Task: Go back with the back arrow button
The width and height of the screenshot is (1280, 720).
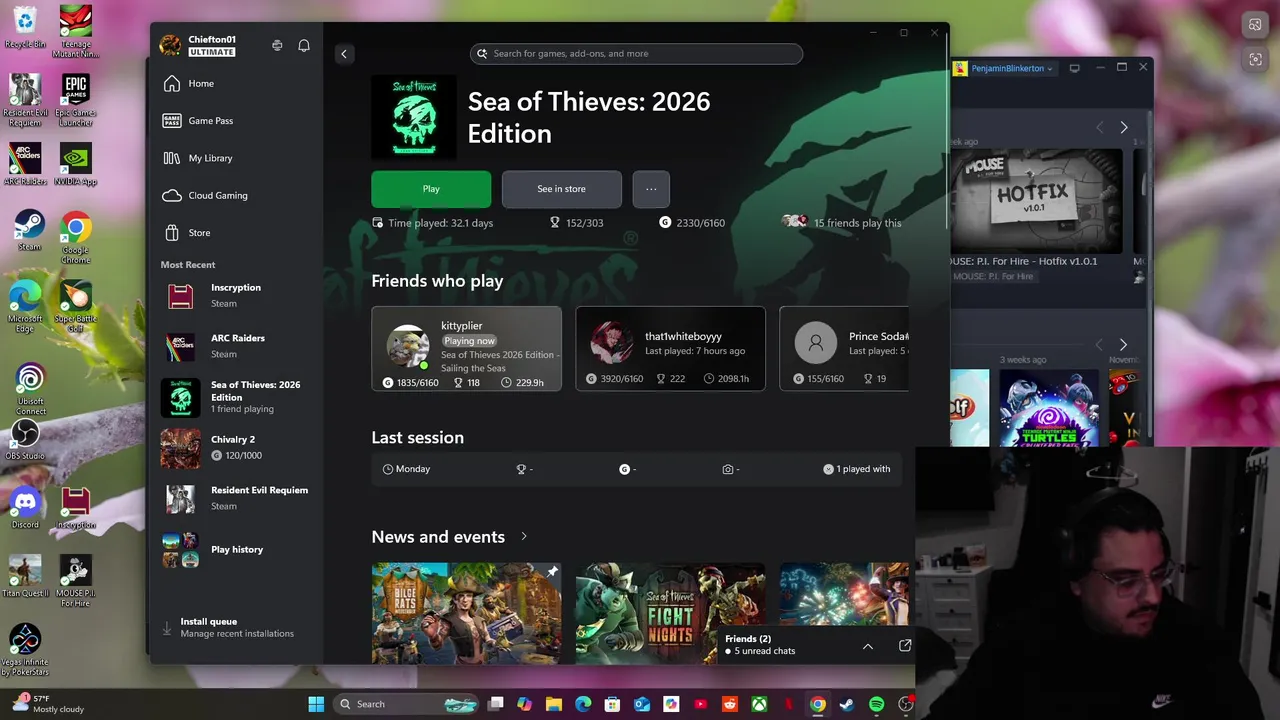Action: point(344,54)
